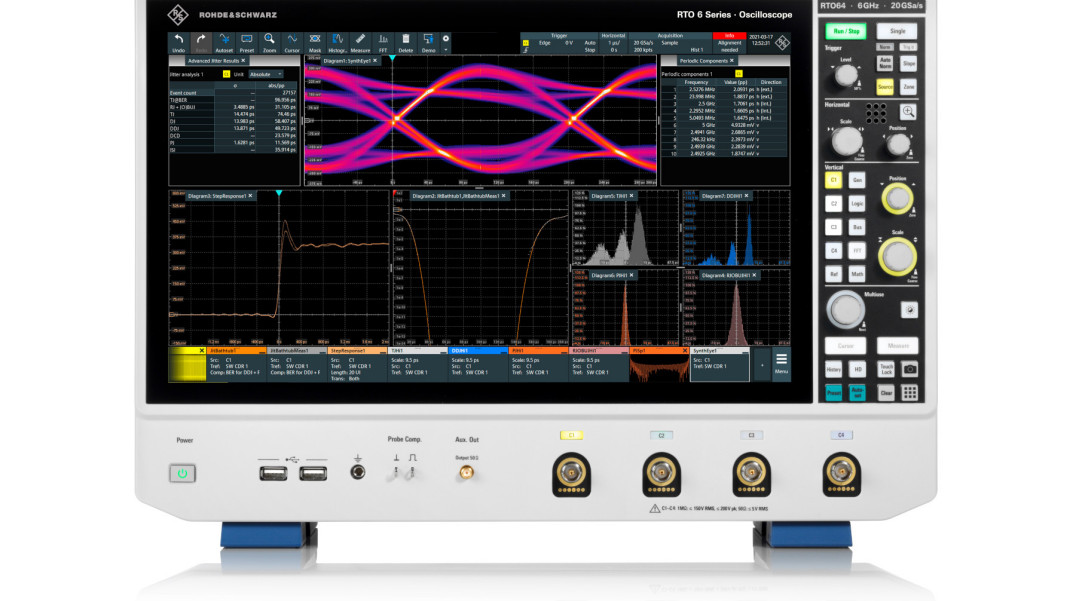Run Autoset from the toolbar

(224, 43)
